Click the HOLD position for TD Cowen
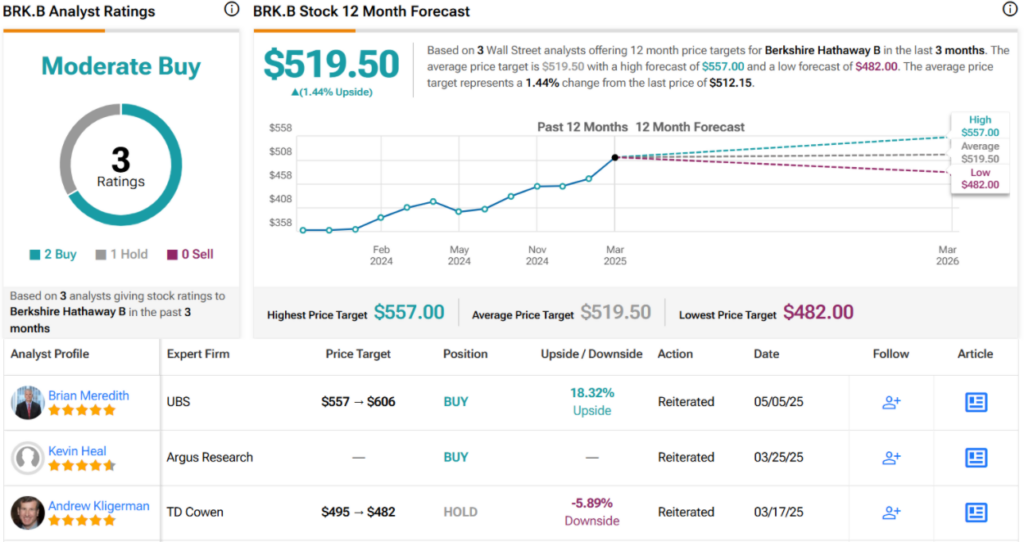The image size is (1024, 542). click(x=460, y=513)
